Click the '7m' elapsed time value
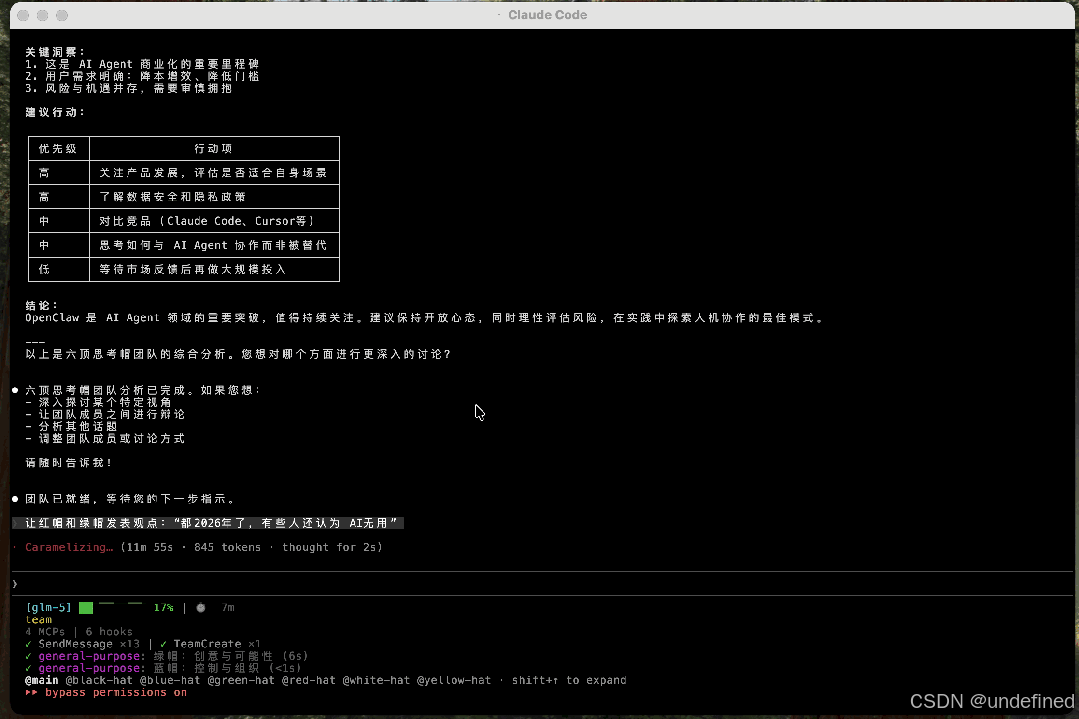 [x=228, y=608]
